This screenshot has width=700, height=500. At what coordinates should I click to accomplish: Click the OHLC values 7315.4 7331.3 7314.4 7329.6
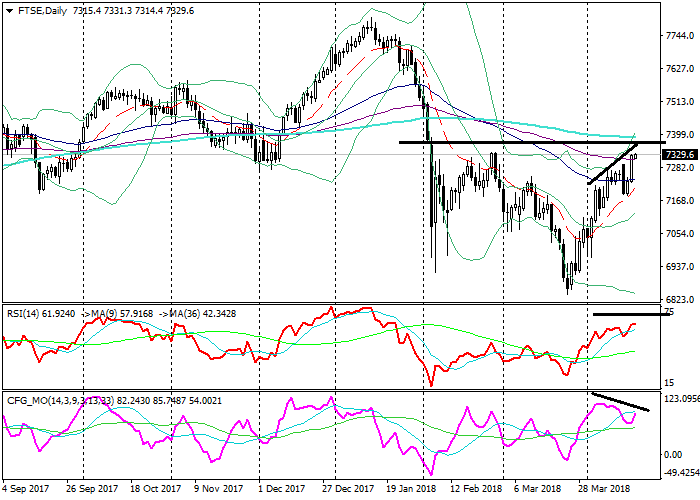[x=133, y=11]
